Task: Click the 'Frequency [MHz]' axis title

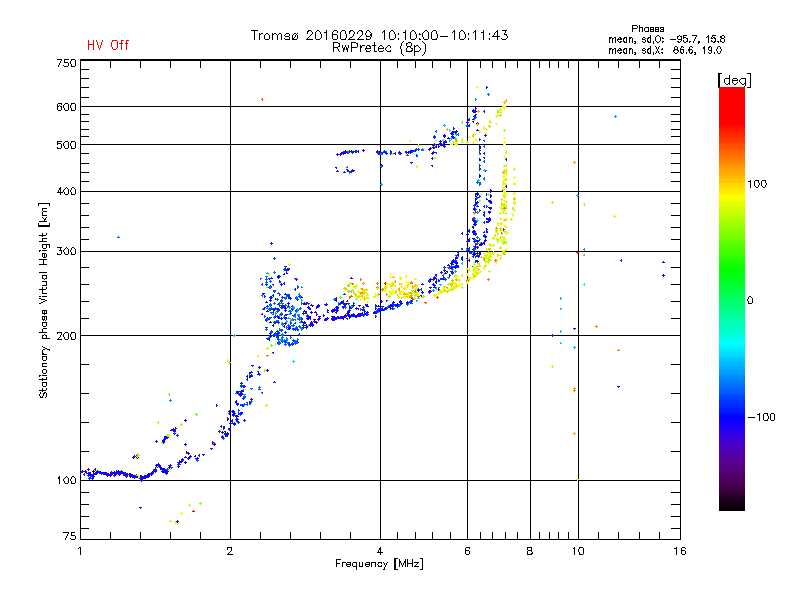Action: pyautogui.click(x=379, y=564)
